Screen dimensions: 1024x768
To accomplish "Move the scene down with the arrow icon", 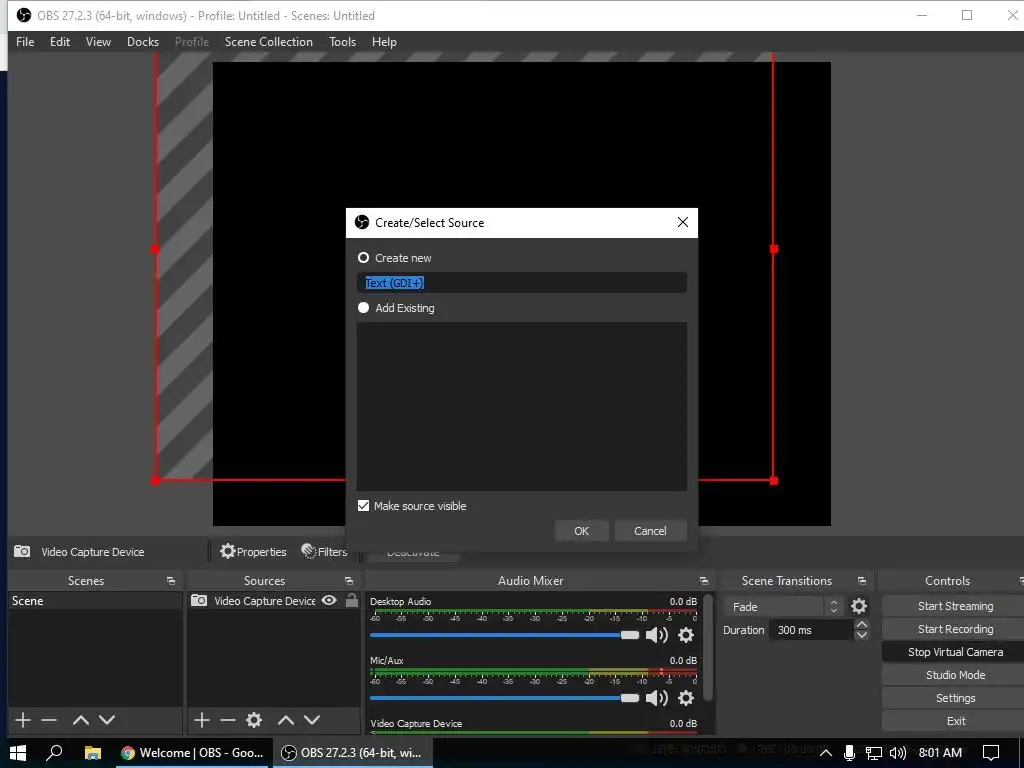I will click(x=107, y=720).
